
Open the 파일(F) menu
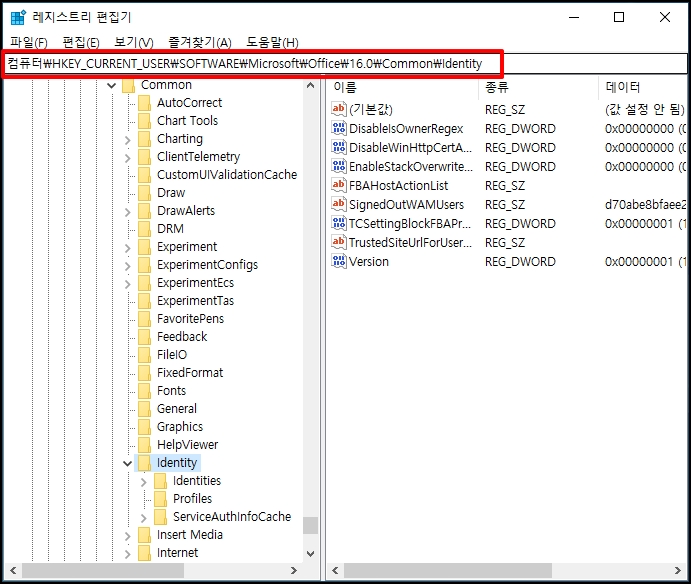(x=29, y=42)
